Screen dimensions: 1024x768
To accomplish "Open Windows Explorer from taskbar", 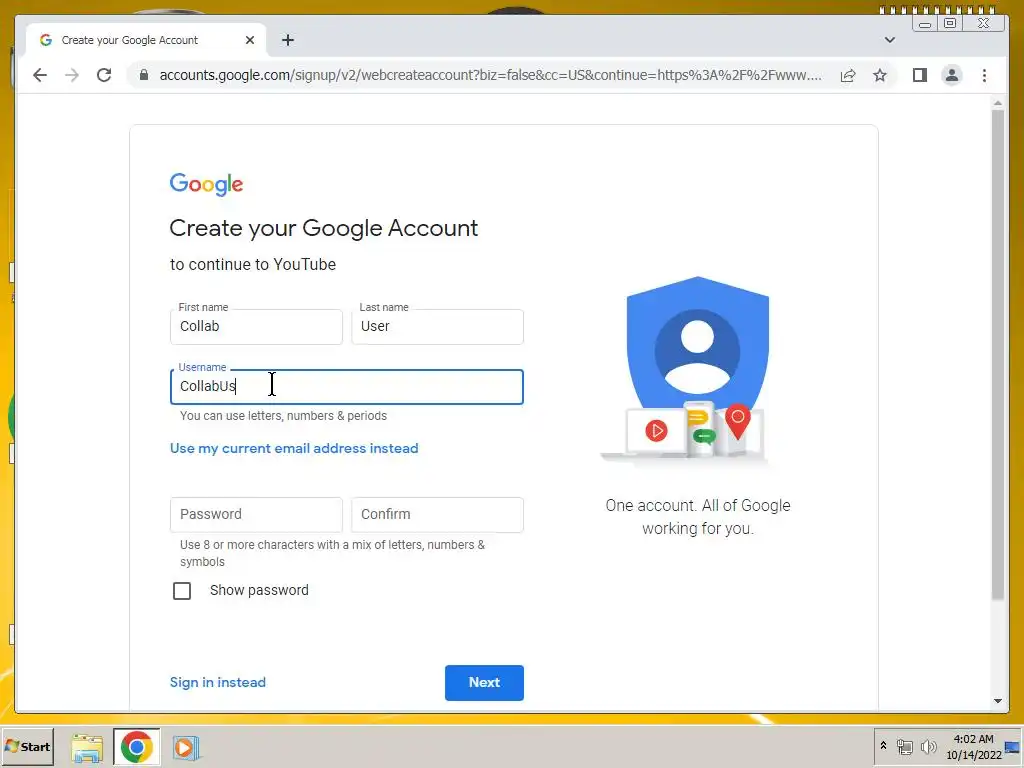I will [87, 748].
